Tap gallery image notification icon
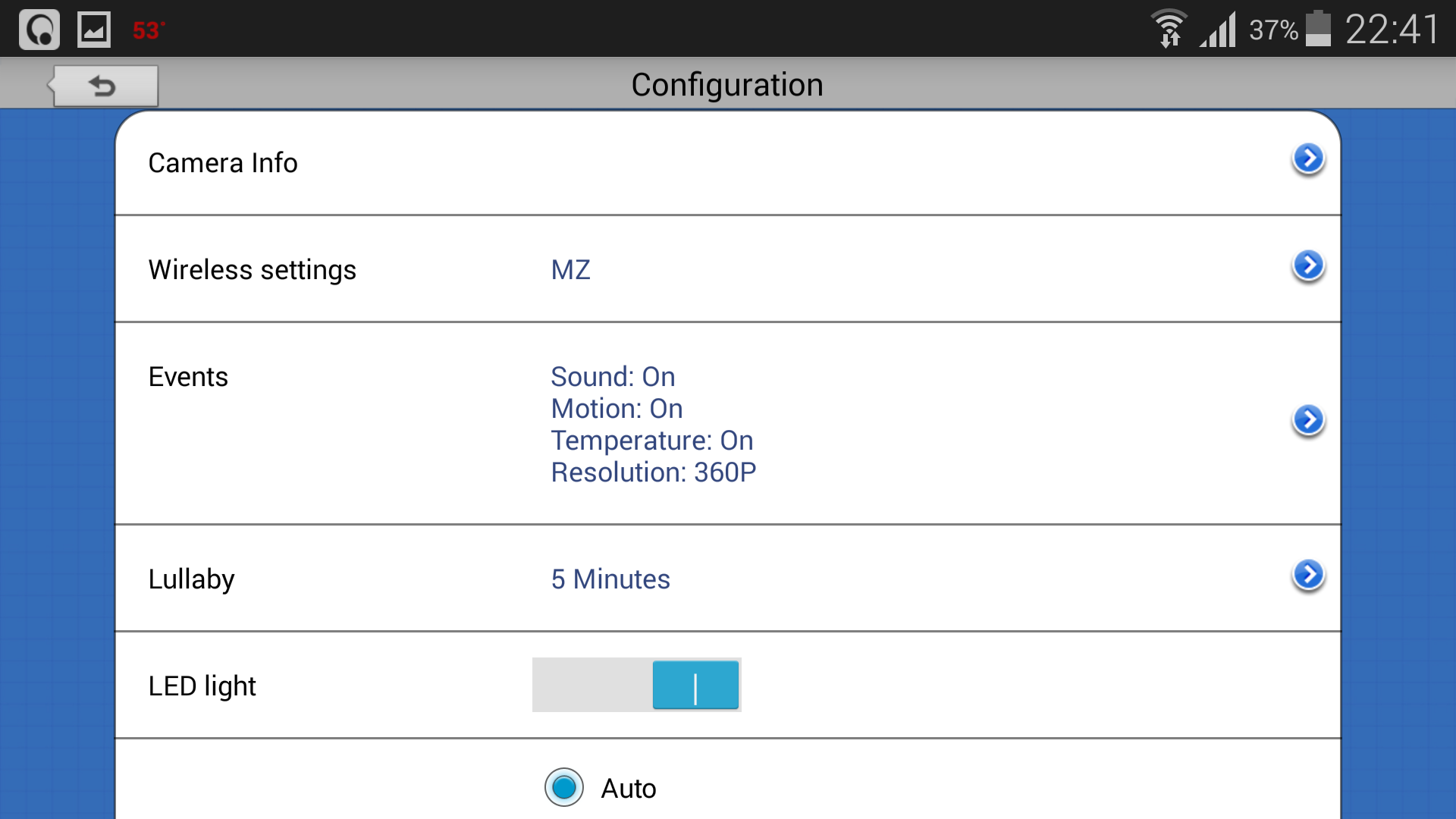1456x819 pixels. tap(94, 30)
